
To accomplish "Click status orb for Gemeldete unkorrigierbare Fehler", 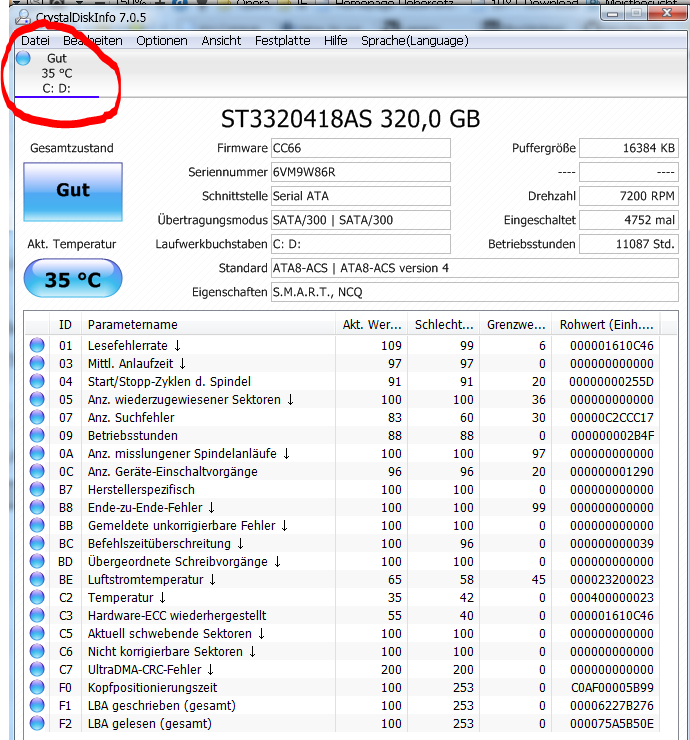I will pyautogui.click(x=37, y=525).
